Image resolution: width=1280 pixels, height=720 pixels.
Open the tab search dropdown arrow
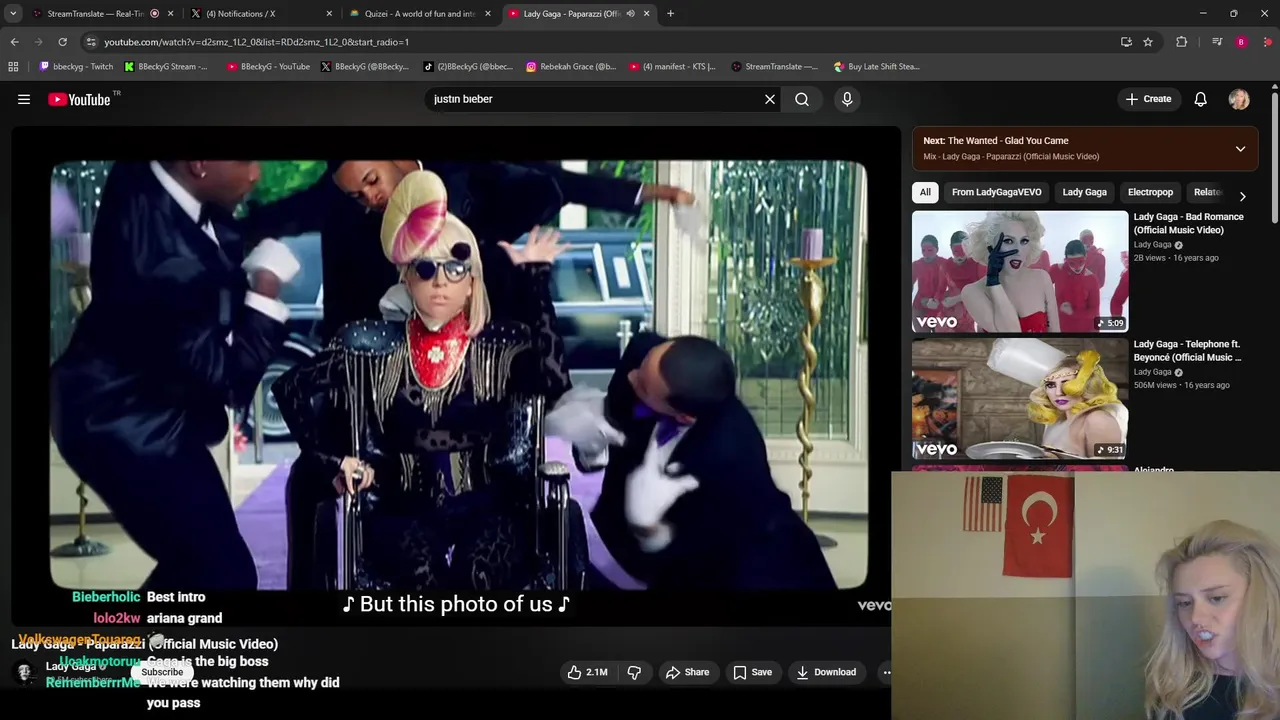[13, 14]
